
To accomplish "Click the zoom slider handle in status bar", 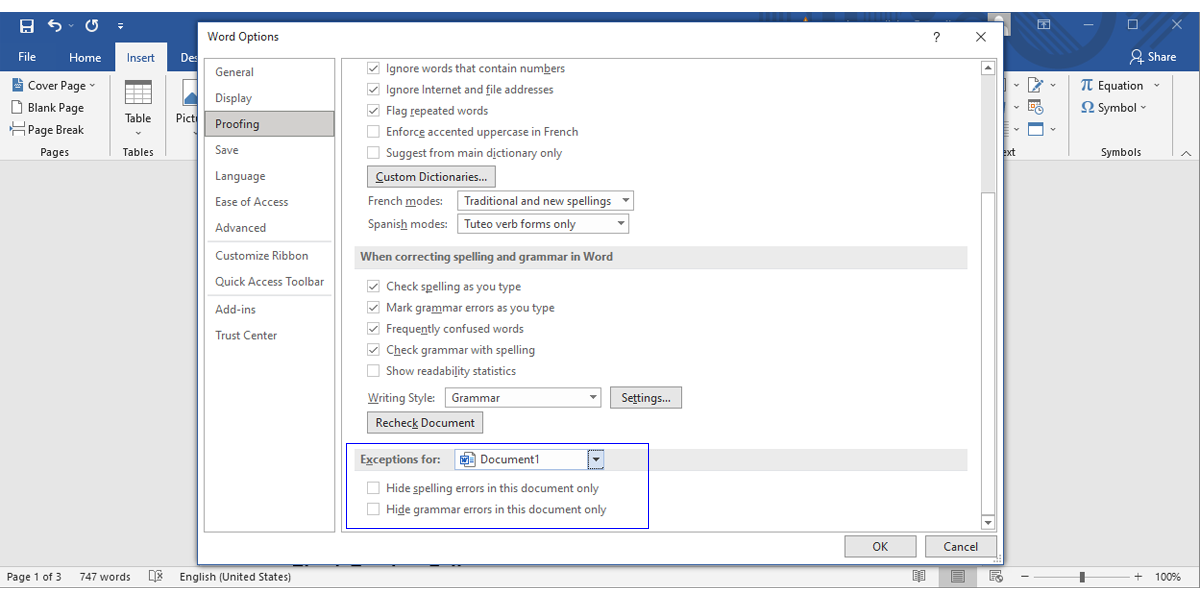I will pyautogui.click(x=1082, y=577).
